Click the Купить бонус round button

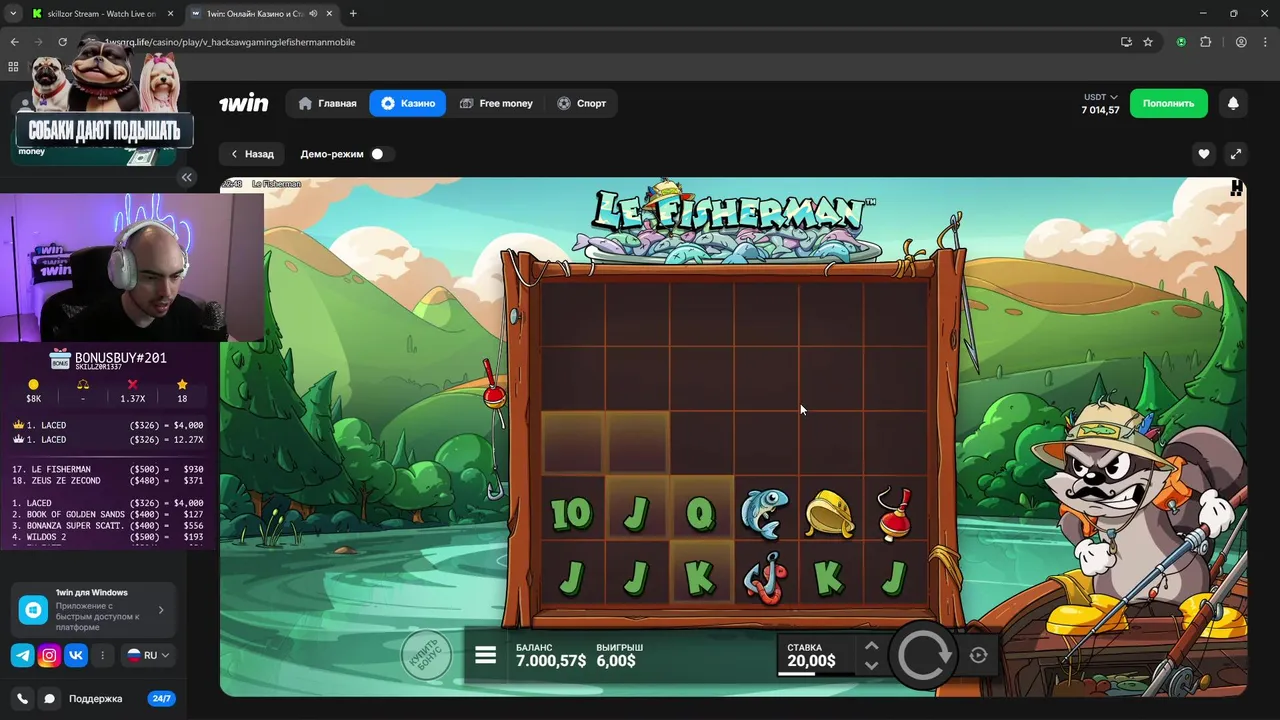point(427,655)
